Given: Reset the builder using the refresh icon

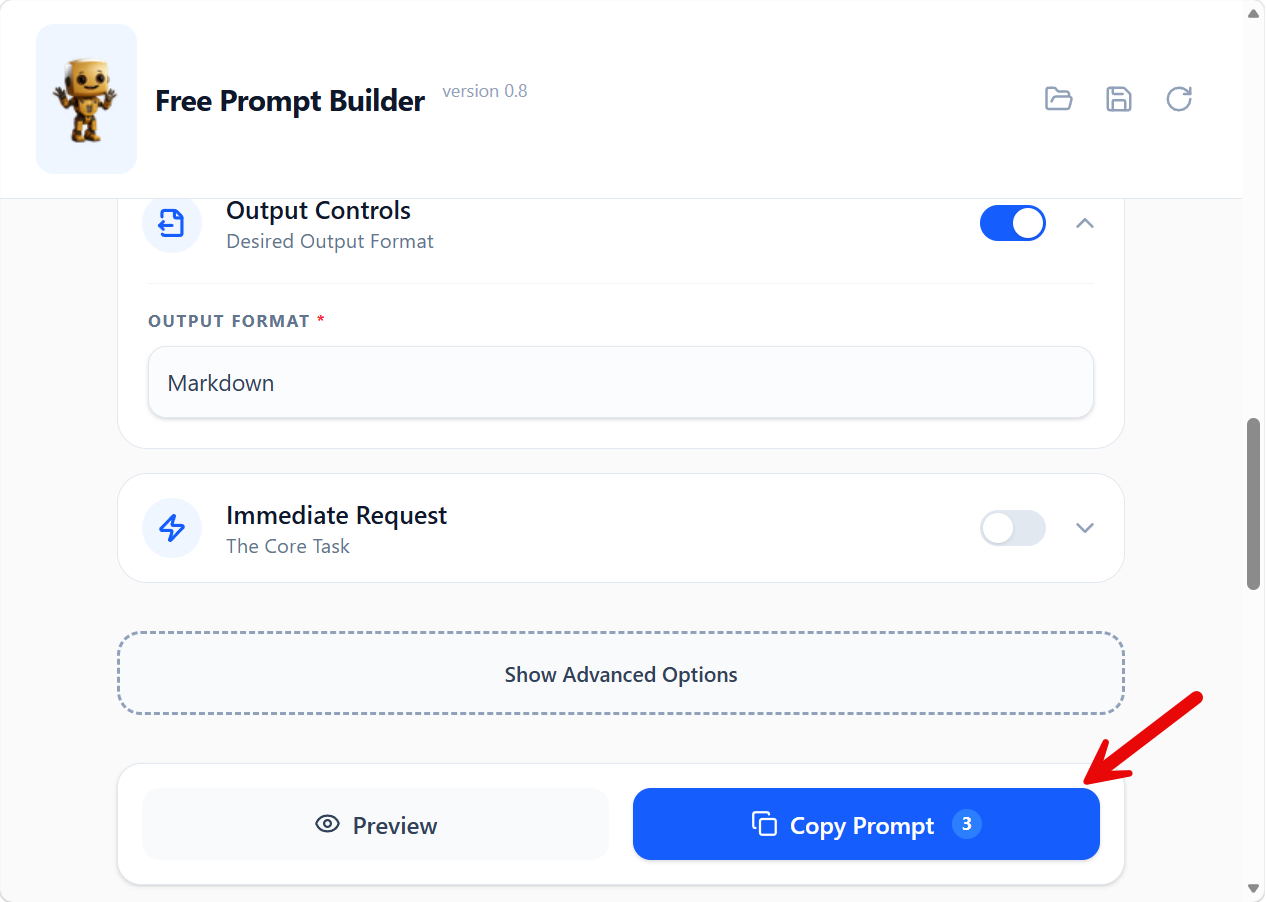Looking at the screenshot, I should [1179, 99].
